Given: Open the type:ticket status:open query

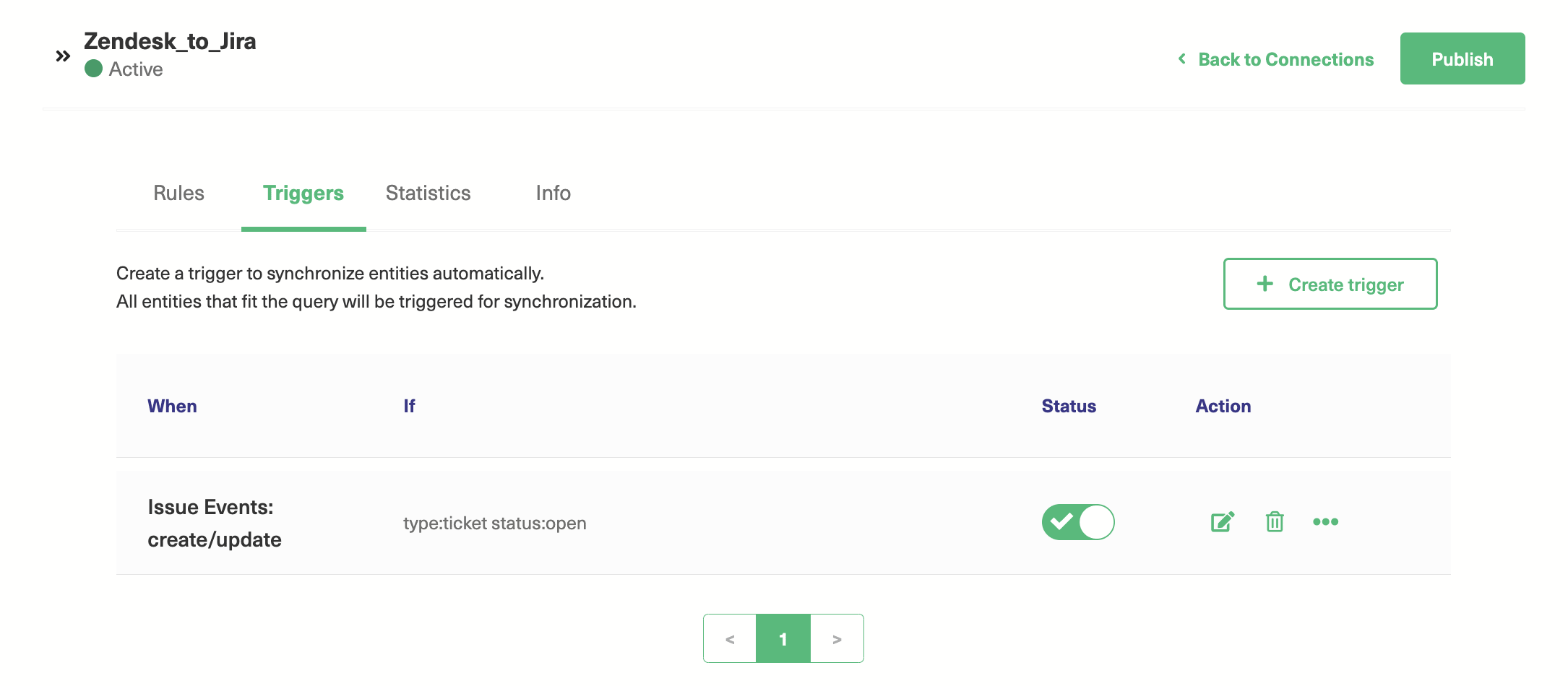Looking at the screenshot, I should point(495,523).
